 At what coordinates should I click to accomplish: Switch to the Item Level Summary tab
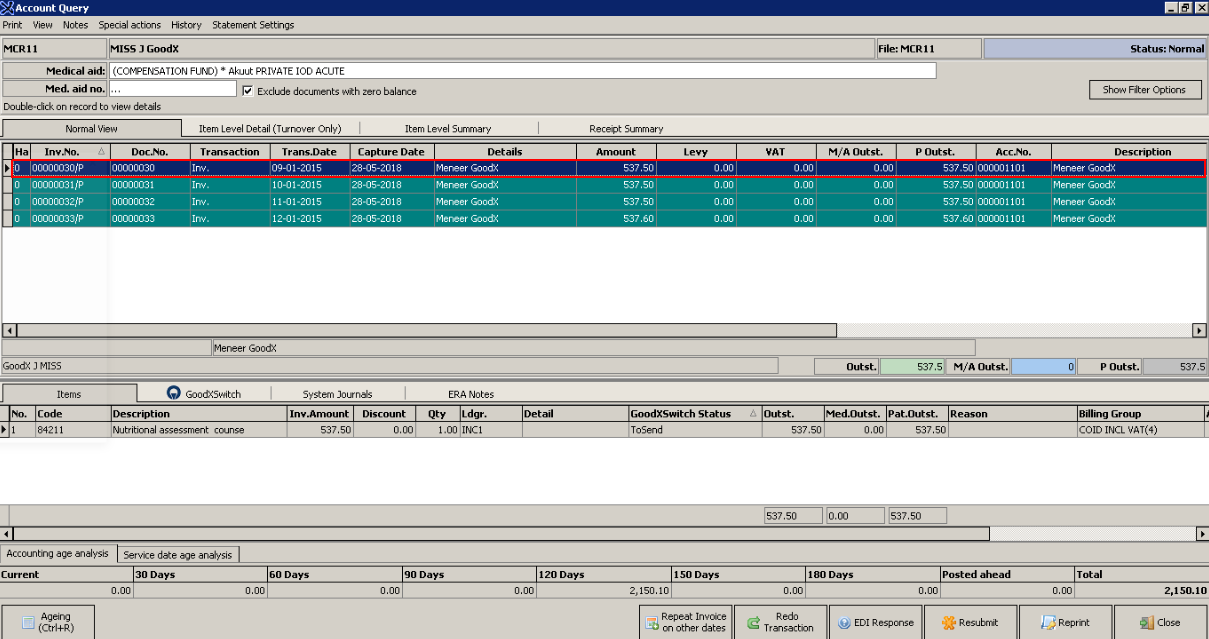coord(447,129)
